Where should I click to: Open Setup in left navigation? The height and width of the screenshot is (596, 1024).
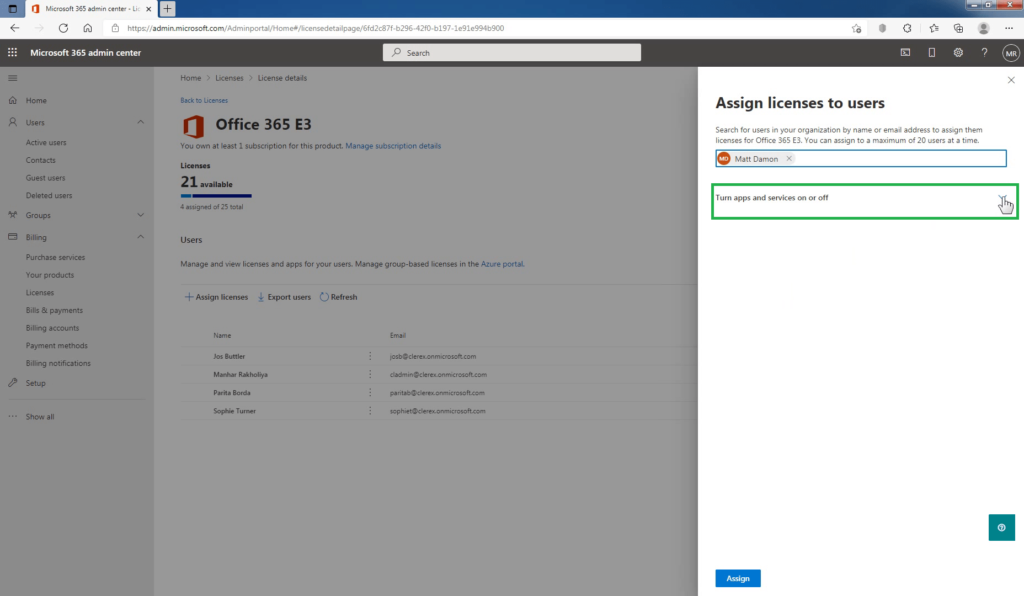click(35, 383)
